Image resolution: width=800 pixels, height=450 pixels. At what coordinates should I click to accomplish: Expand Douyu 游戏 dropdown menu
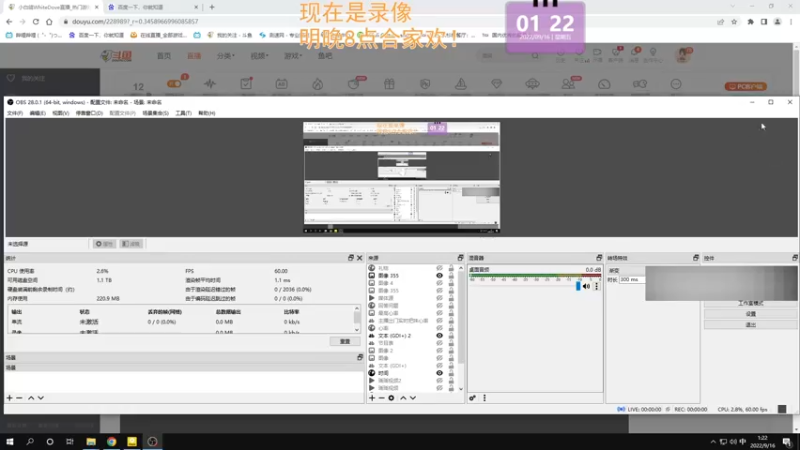point(293,56)
